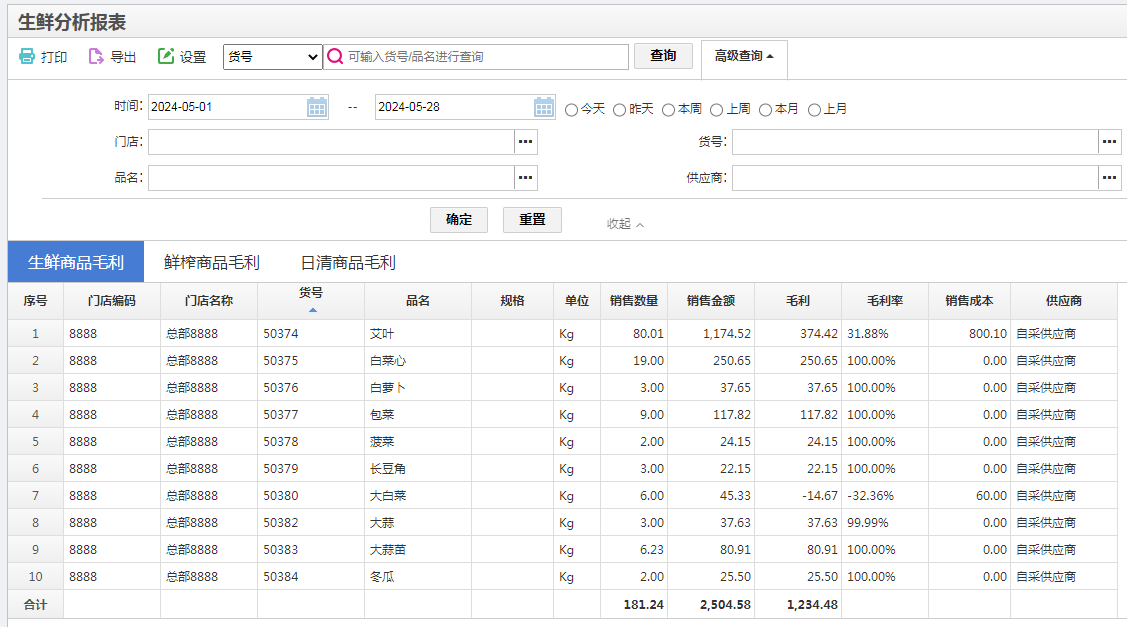Click the 单位 column header
Image resolution: width=1127 pixels, height=627 pixels.
point(576,301)
